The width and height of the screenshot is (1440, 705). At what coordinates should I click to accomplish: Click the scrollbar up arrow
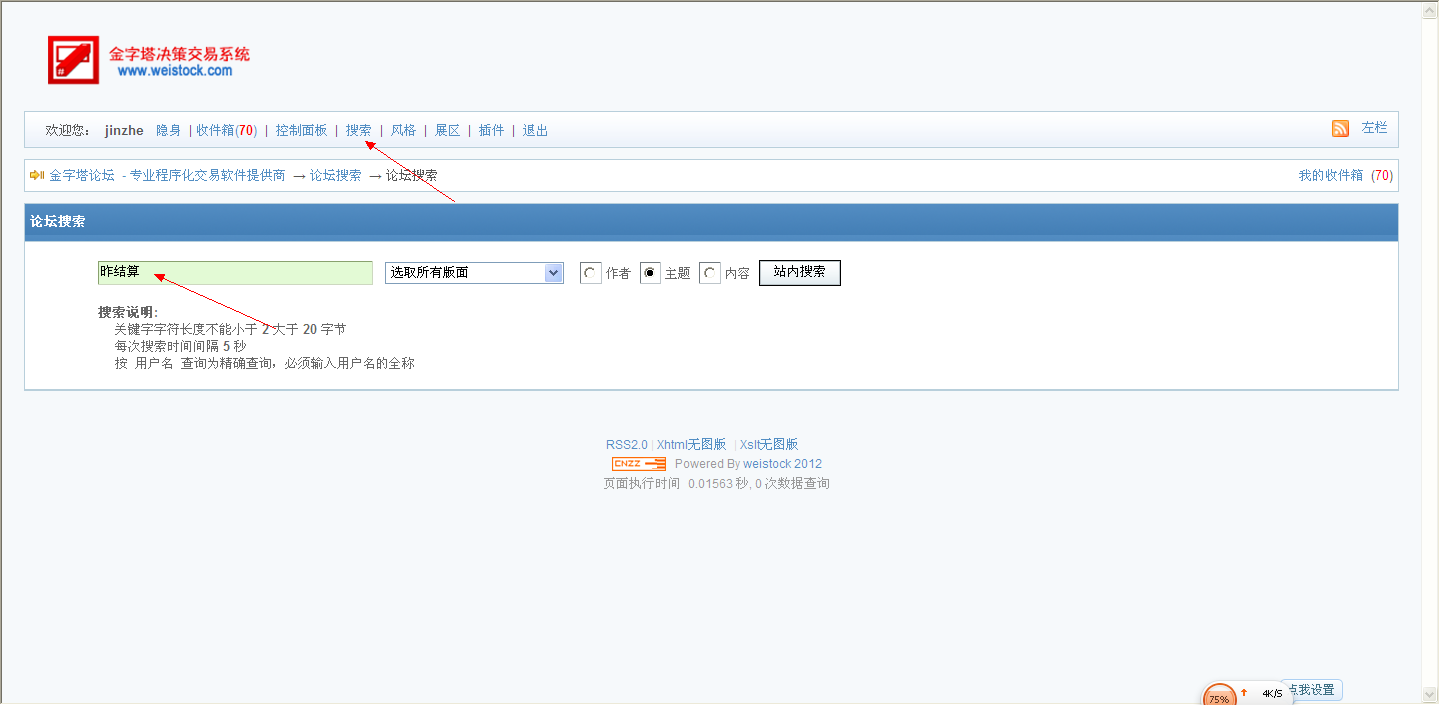tap(1430, 10)
